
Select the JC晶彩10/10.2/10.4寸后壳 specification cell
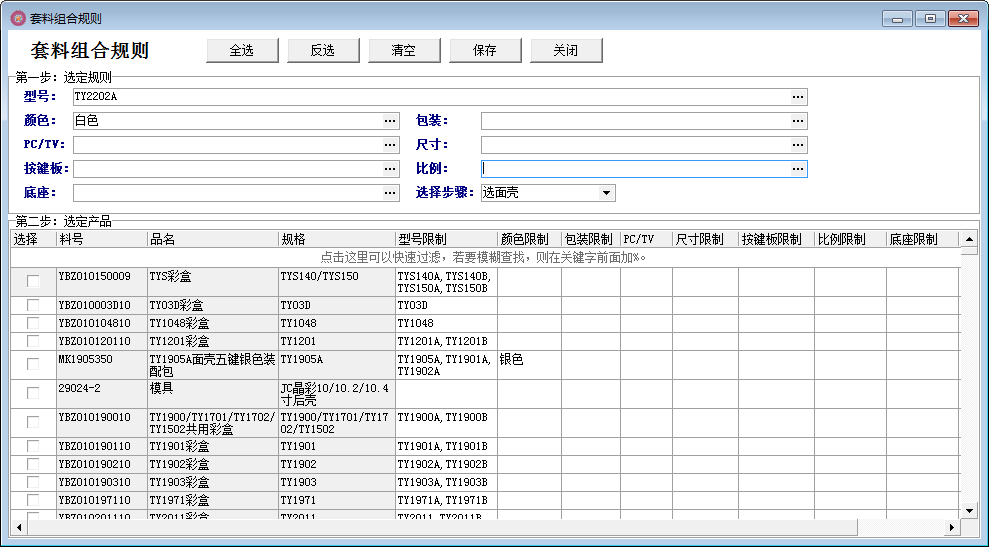click(337, 394)
